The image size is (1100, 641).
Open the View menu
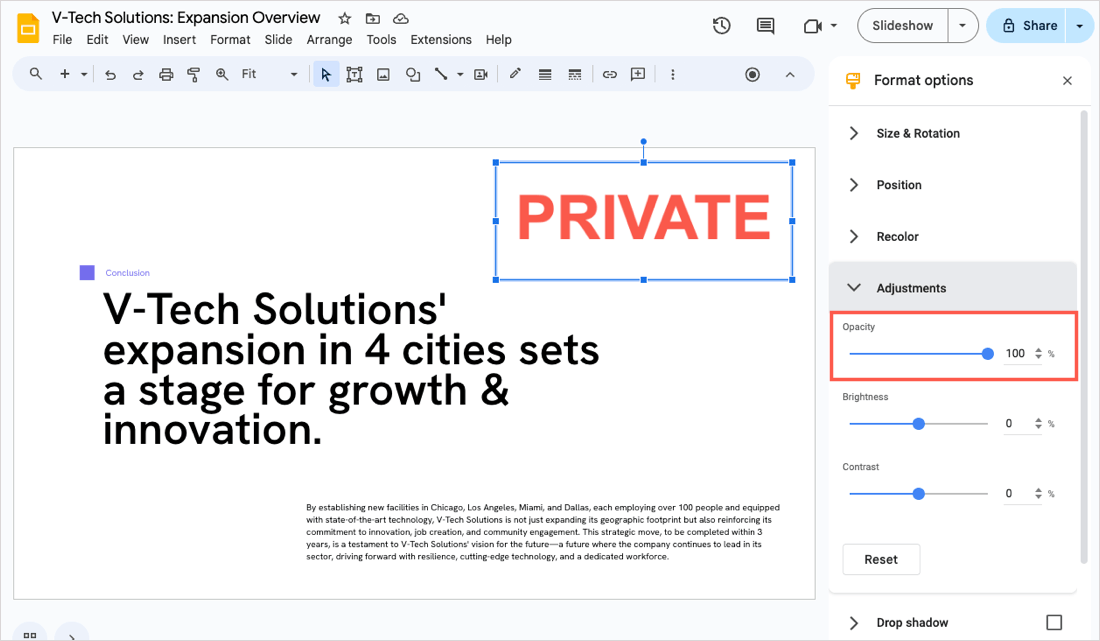click(x=135, y=40)
